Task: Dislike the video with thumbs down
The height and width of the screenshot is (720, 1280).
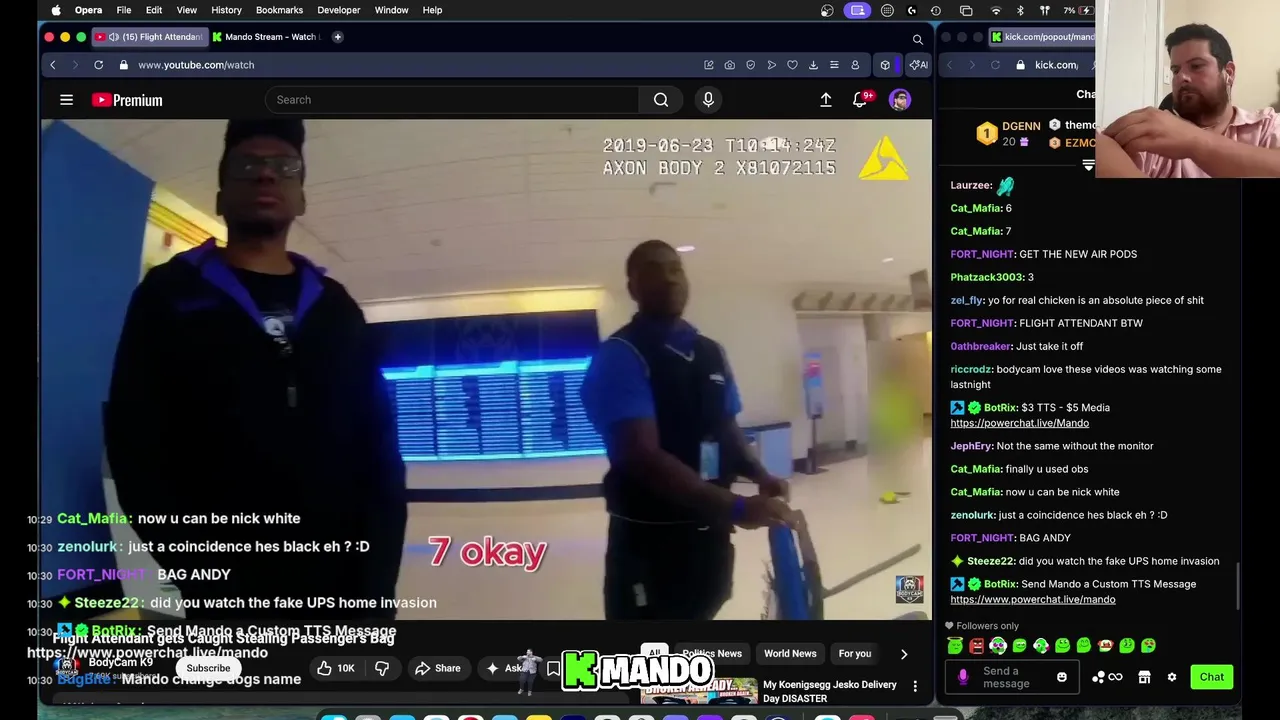Action: (382, 668)
